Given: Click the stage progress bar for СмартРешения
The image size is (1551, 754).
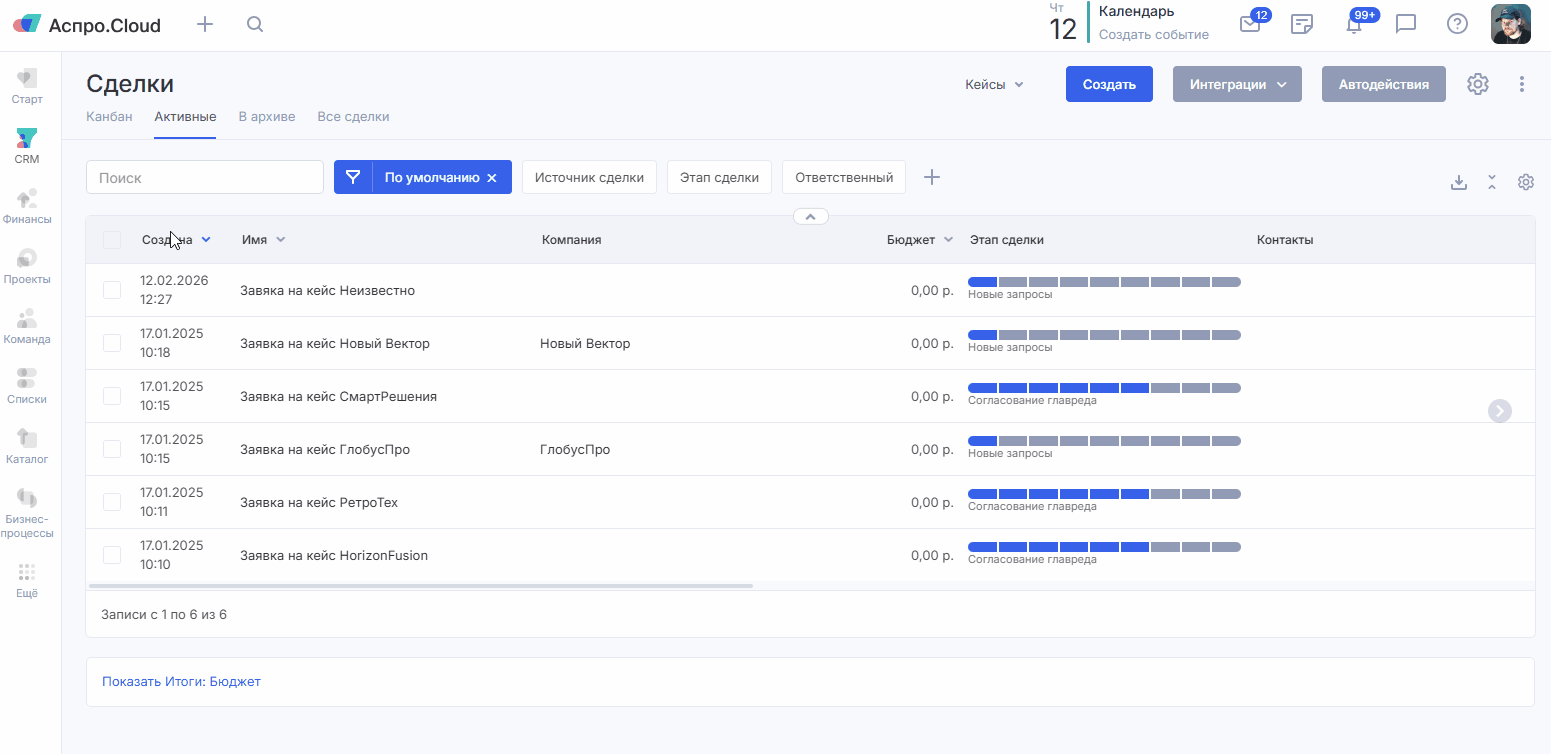Looking at the screenshot, I should pos(1104,388).
